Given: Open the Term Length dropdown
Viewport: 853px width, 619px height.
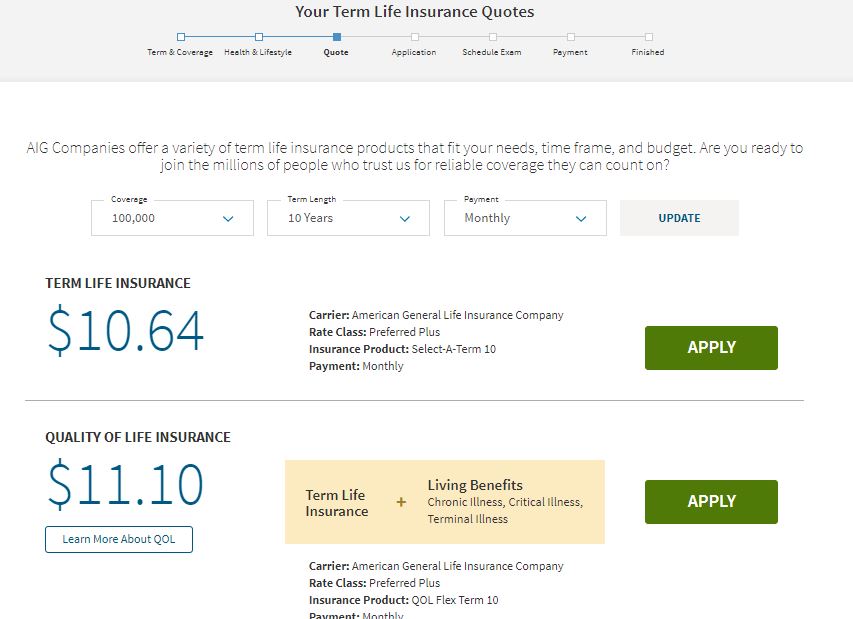Looking at the screenshot, I should pyautogui.click(x=347, y=217).
